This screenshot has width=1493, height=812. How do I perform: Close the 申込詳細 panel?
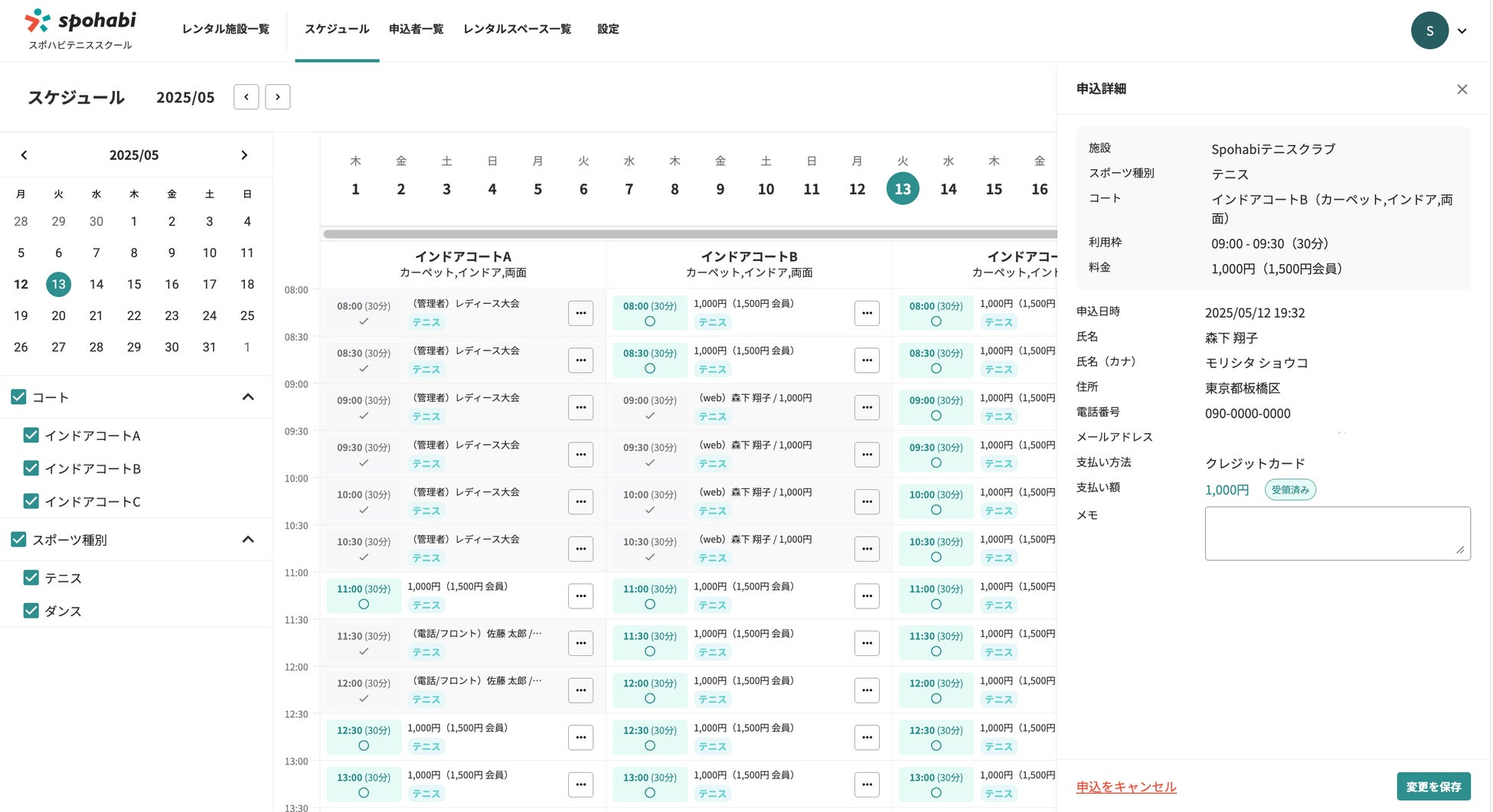1462,90
